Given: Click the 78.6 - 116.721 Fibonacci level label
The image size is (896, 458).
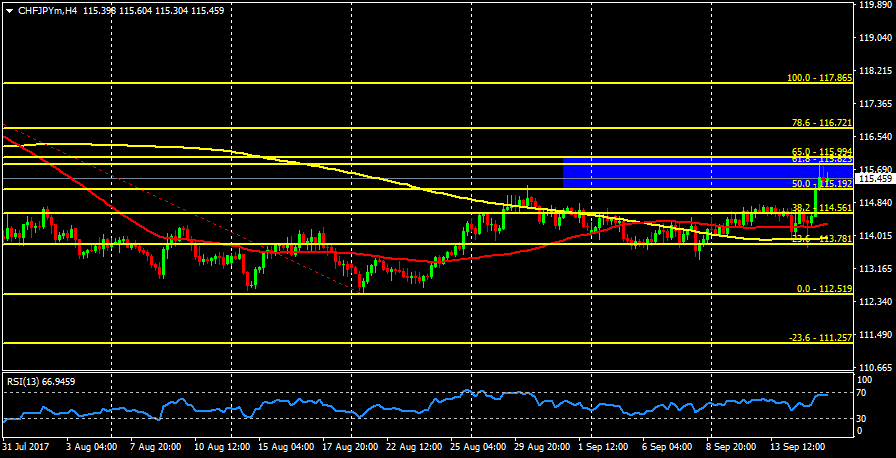Looking at the screenshot, I should [x=821, y=122].
